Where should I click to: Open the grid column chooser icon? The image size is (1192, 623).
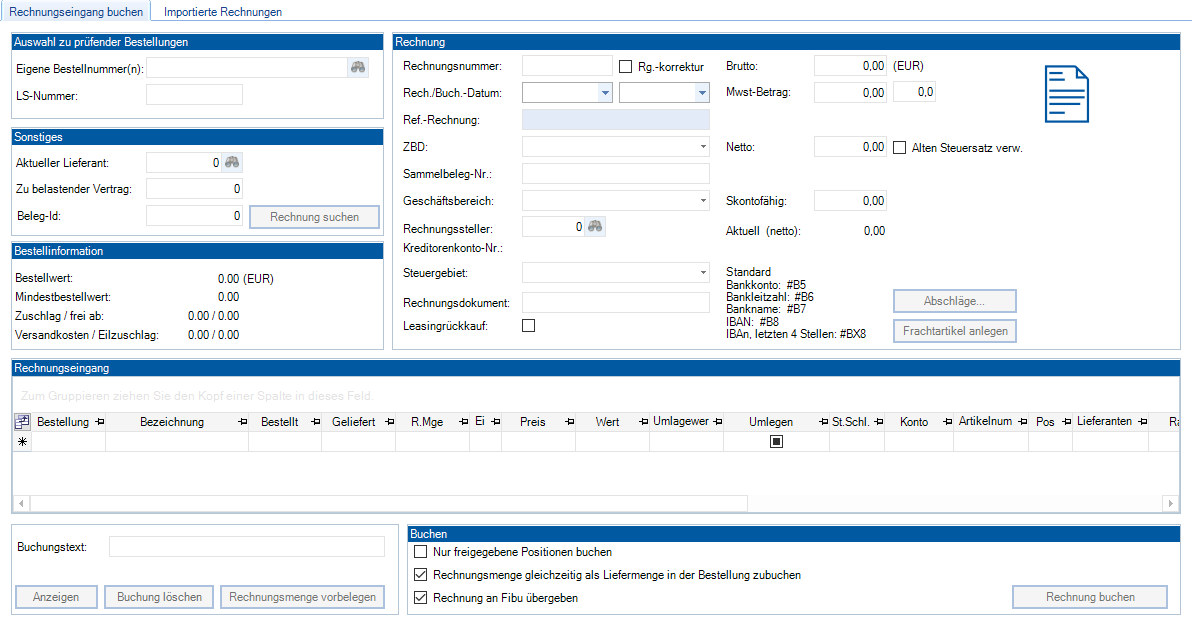[22, 422]
